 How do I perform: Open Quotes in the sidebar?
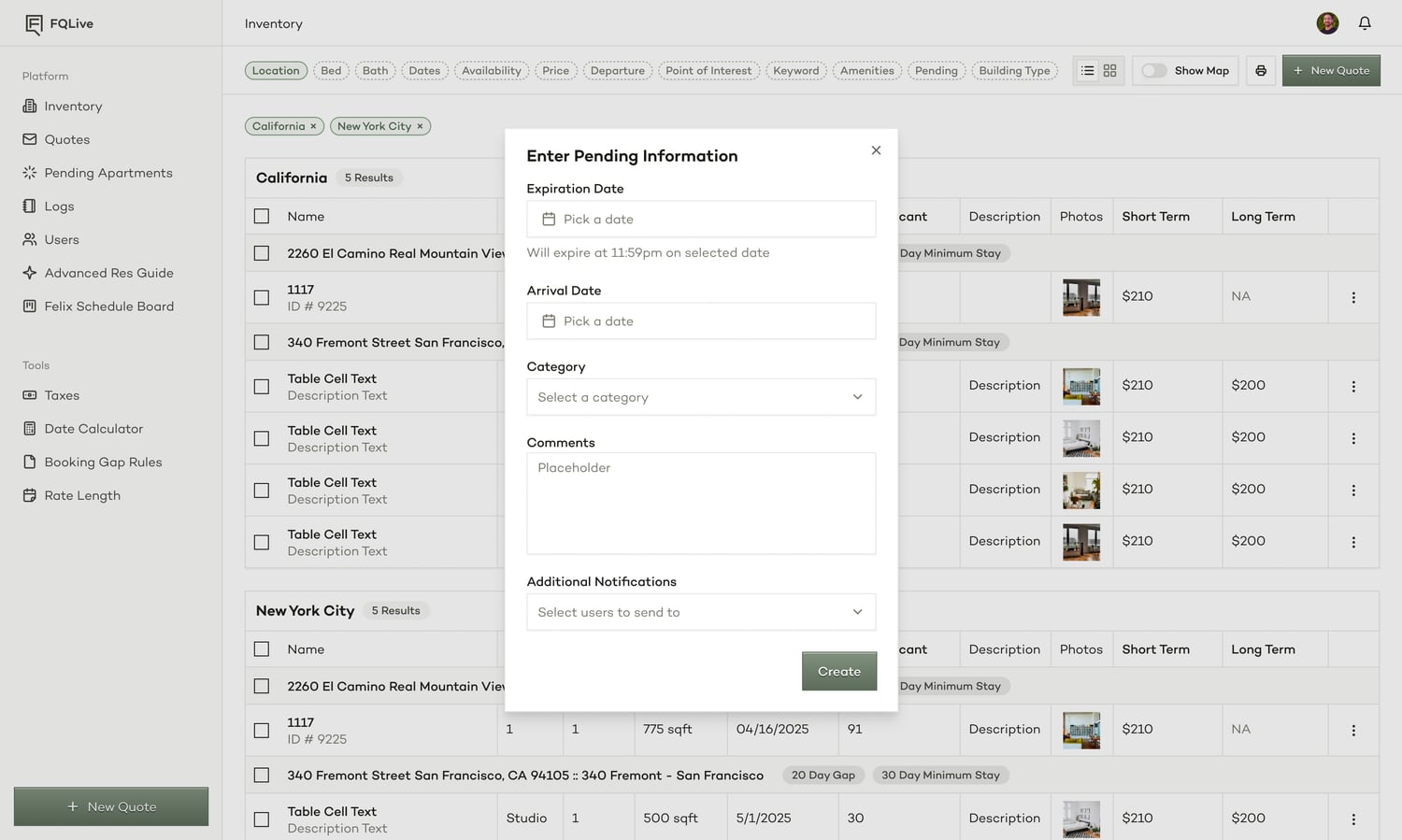pos(56,139)
